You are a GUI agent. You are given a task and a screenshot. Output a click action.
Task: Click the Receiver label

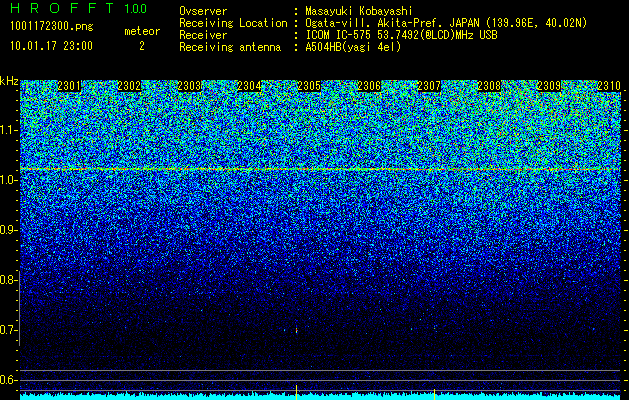pos(203,35)
